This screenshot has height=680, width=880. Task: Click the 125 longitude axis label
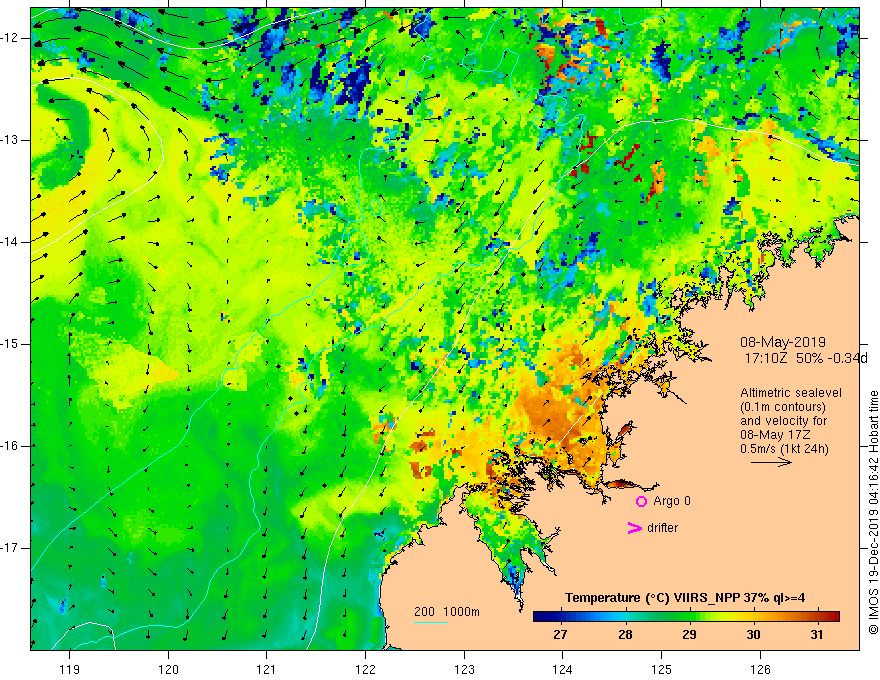click(661, 669)
